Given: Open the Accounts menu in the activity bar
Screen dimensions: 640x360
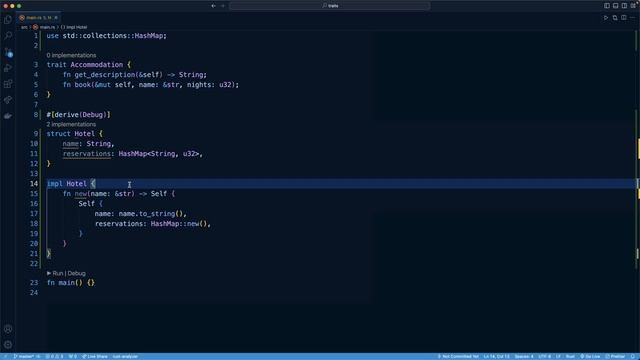Looking at the screenshot, I should tap(8, 329).
